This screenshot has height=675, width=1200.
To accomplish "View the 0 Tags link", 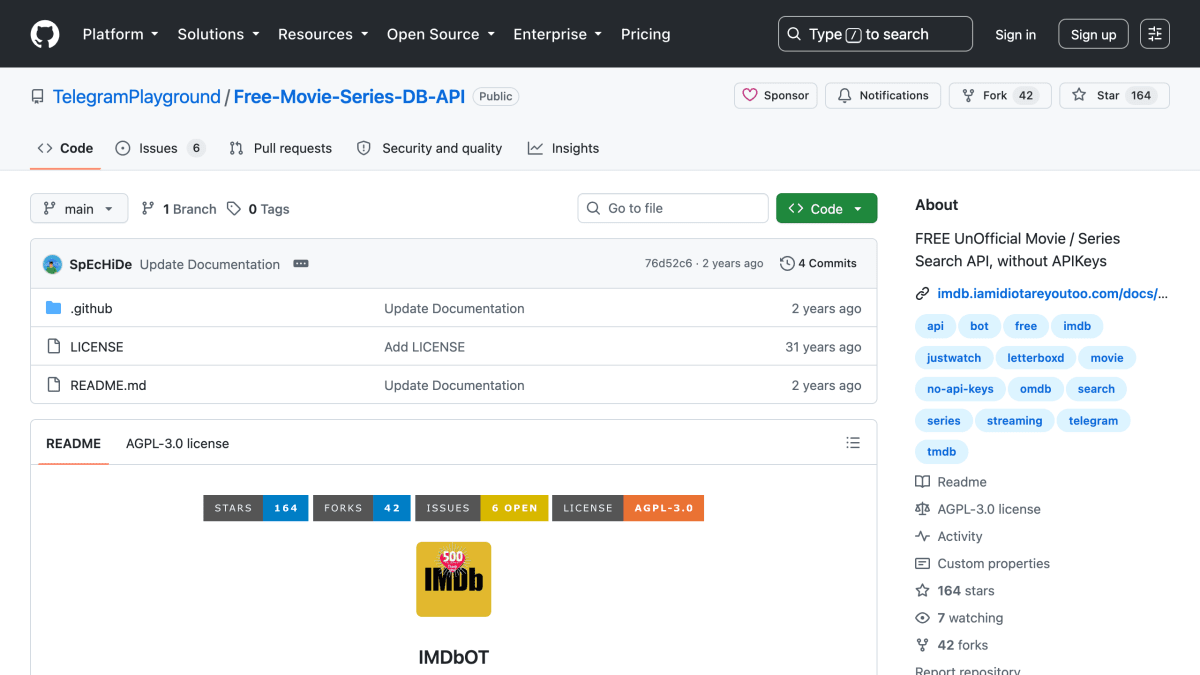I will pyautogui.click(x=258, y=209).
